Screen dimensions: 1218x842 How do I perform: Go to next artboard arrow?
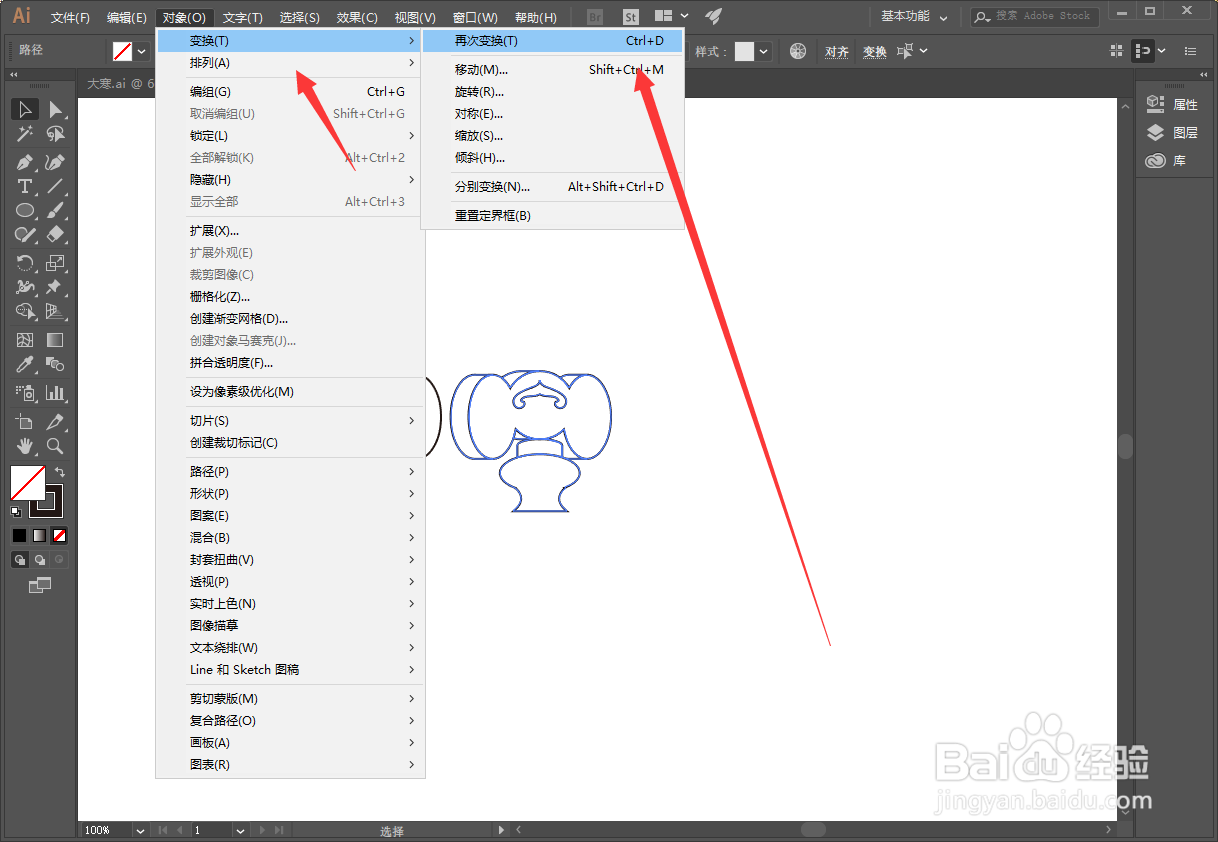click(x=264, y=830)
